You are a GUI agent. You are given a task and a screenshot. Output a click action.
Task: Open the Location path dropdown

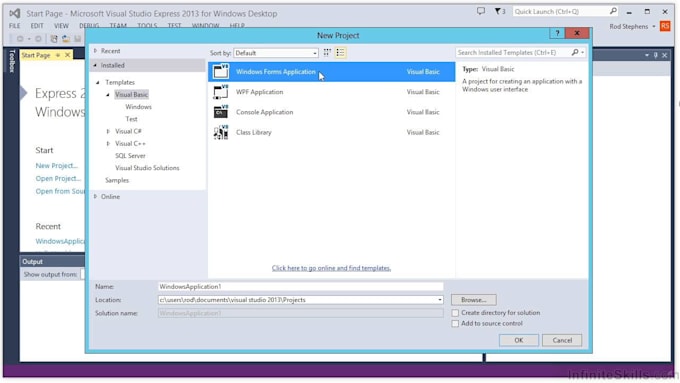440,300
